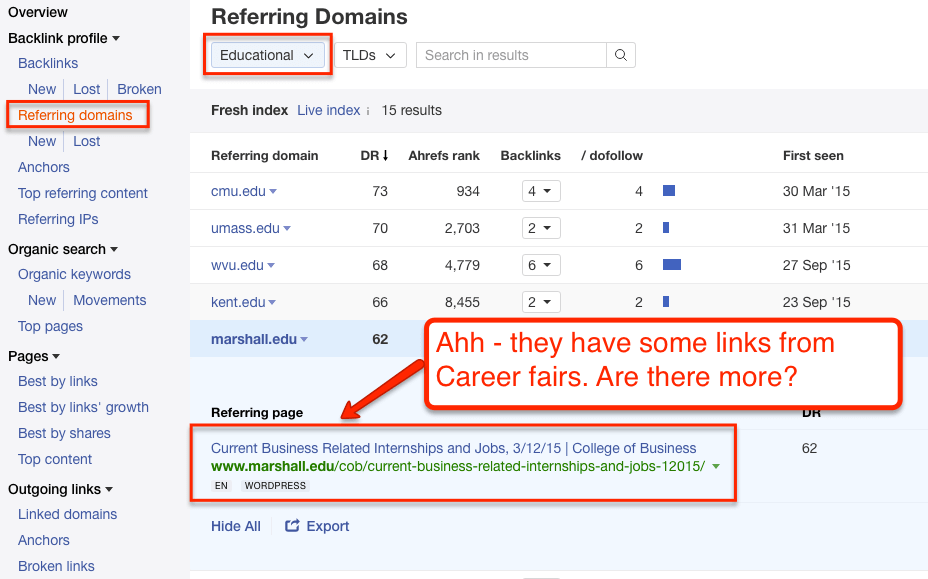928x579 pixels.
Task: Click the Live index info icon
Action: pos(368,111)
